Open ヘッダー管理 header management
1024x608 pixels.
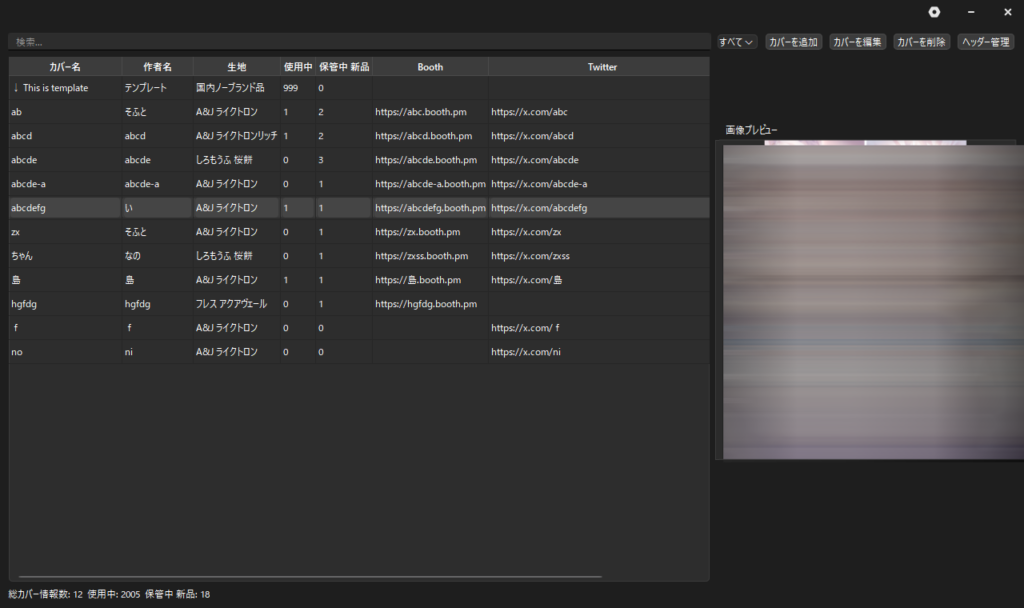[x=985, y=42]
